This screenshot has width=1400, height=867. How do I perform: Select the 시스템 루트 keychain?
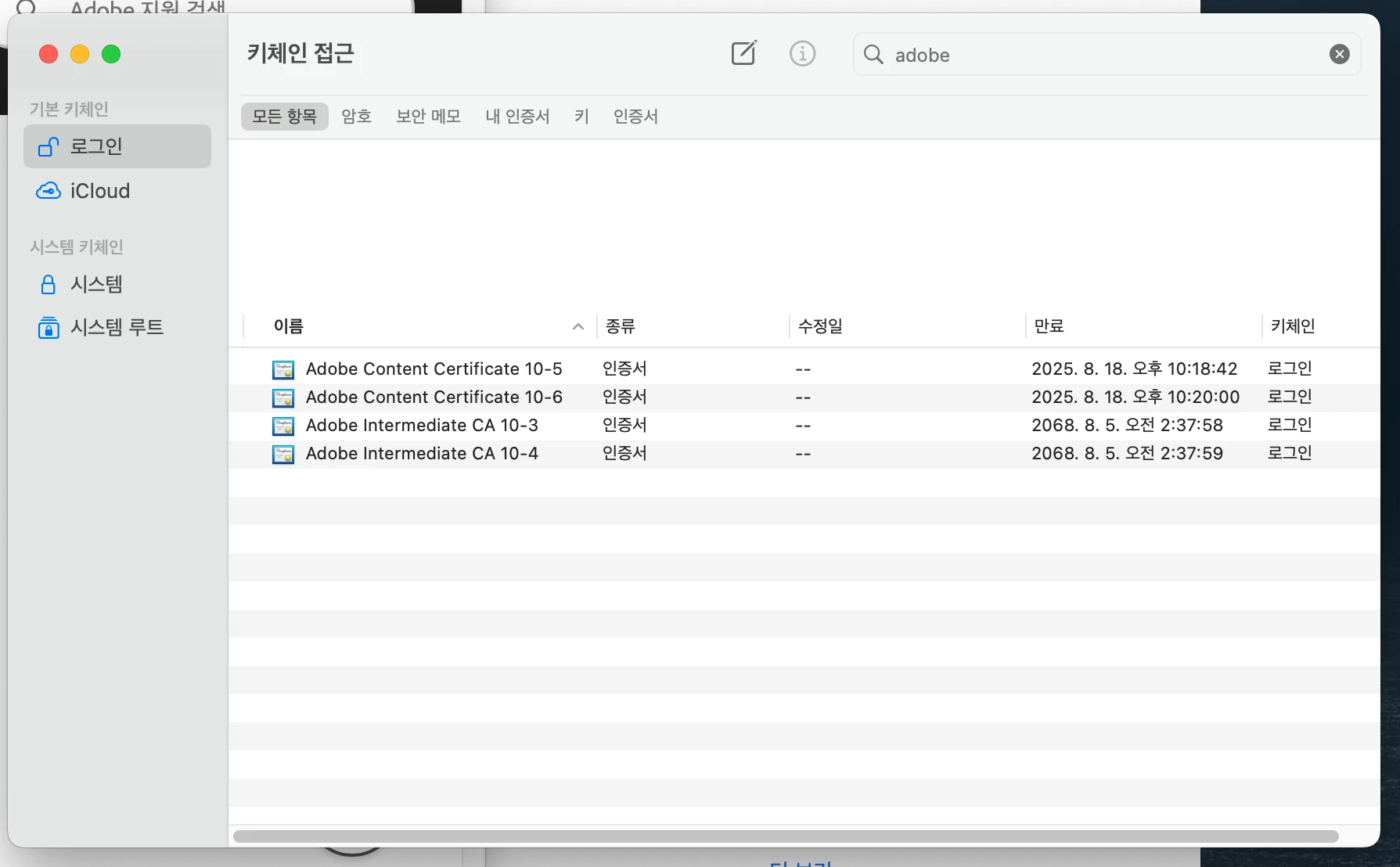(x=117, y=327)
